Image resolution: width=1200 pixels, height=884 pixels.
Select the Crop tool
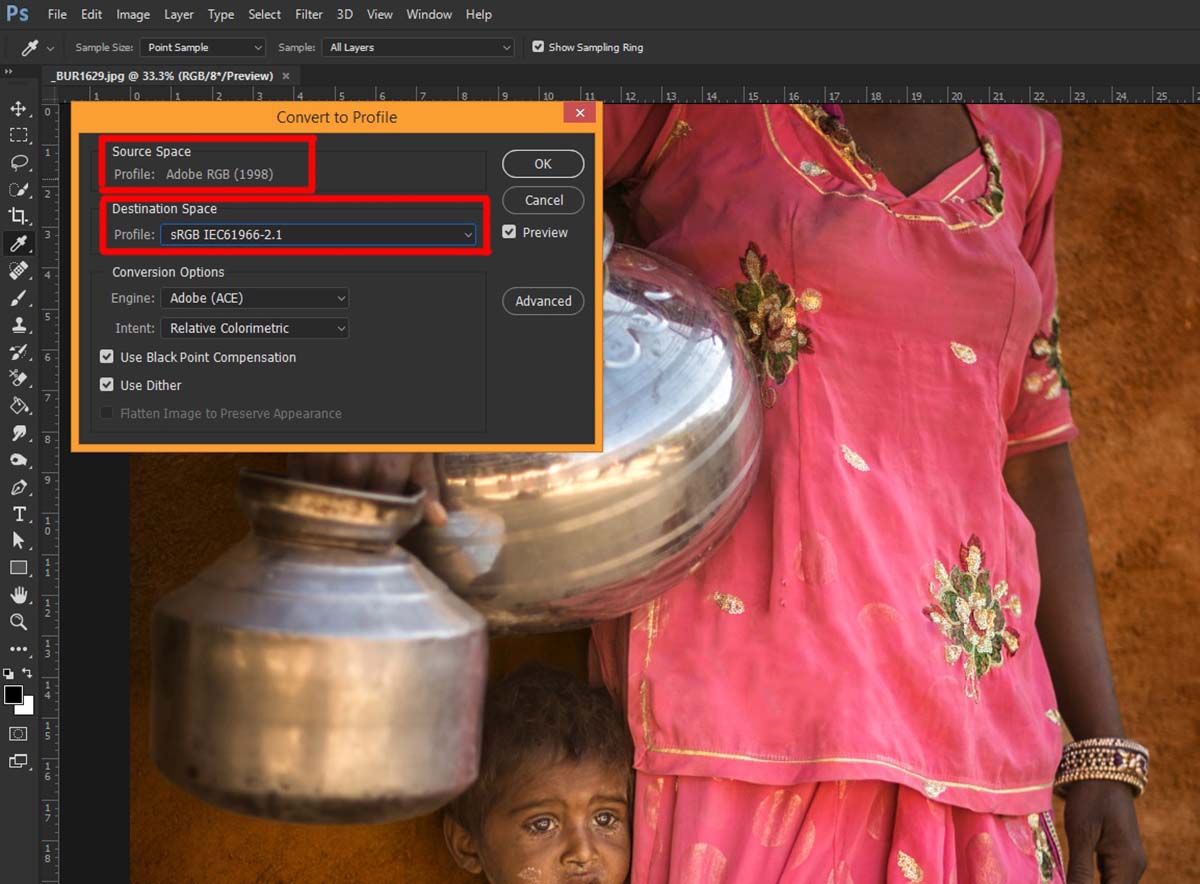[x=18, y=216]
